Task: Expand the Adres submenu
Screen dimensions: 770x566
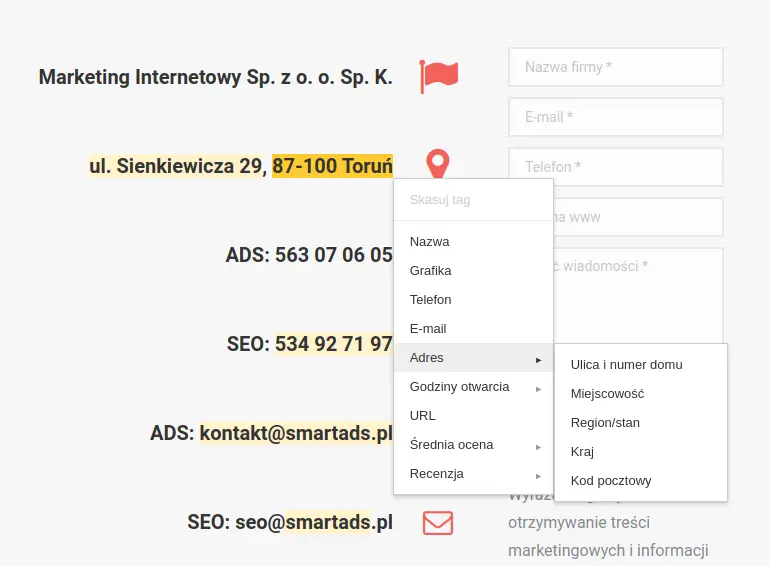Action: pyautogui.click(x=473, y=358)
